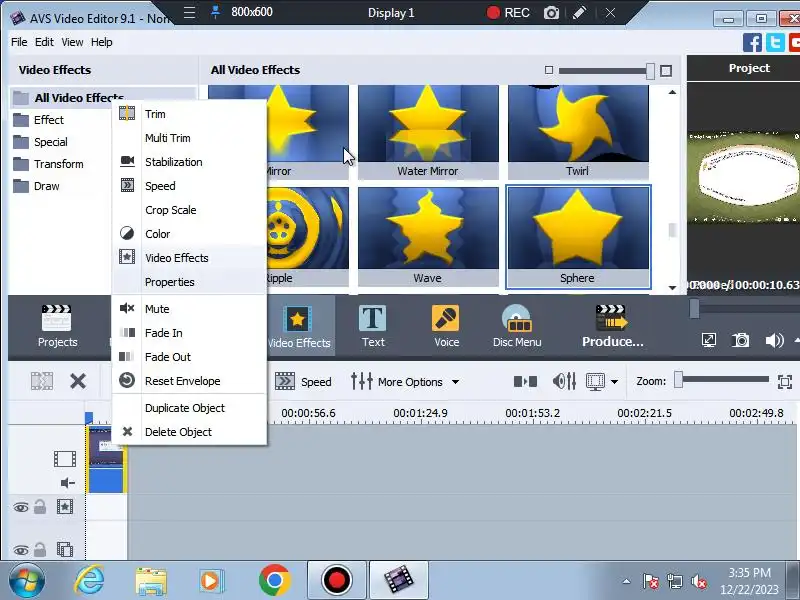Pick the Ripple effect thumbnail
Screen dimensions: 800x600
pyautogui.click(x=308, y=237)
